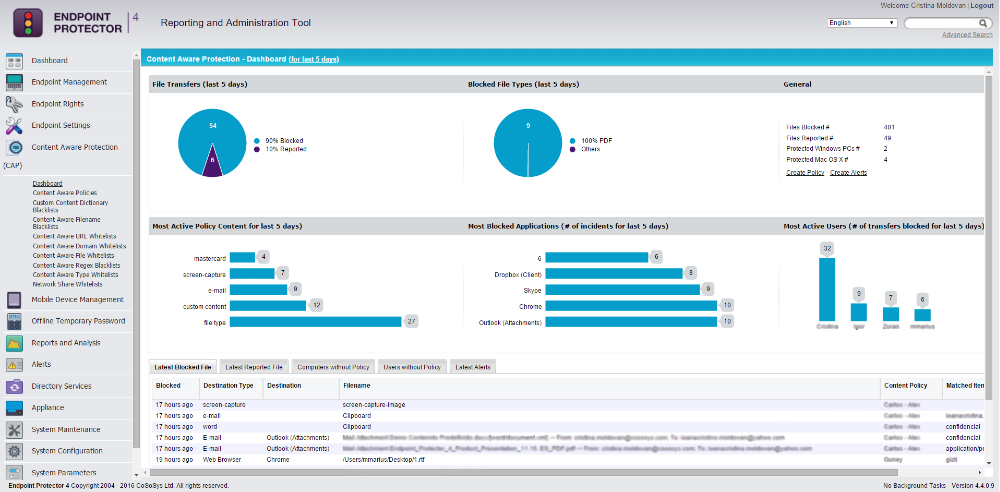Switch to Latest Alerts tab
The width and height of the screenshot is (1000, 492).
473,367
